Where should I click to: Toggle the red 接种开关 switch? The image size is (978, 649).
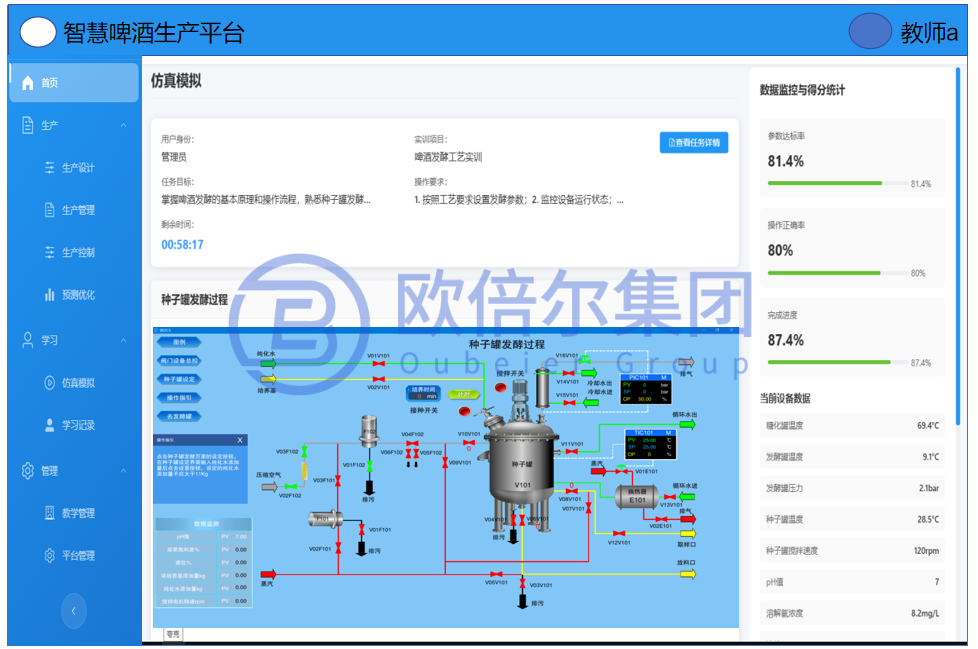coord(463,411)
